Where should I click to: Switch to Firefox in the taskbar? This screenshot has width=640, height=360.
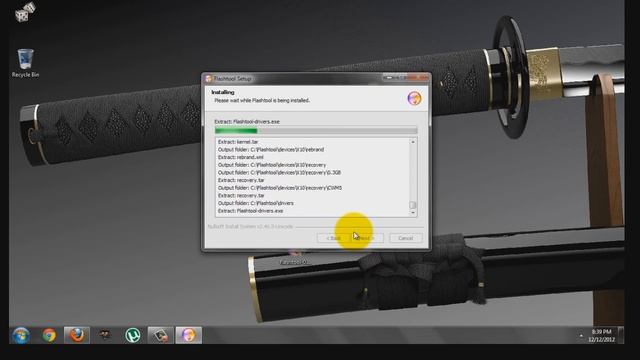coord(77,335)
